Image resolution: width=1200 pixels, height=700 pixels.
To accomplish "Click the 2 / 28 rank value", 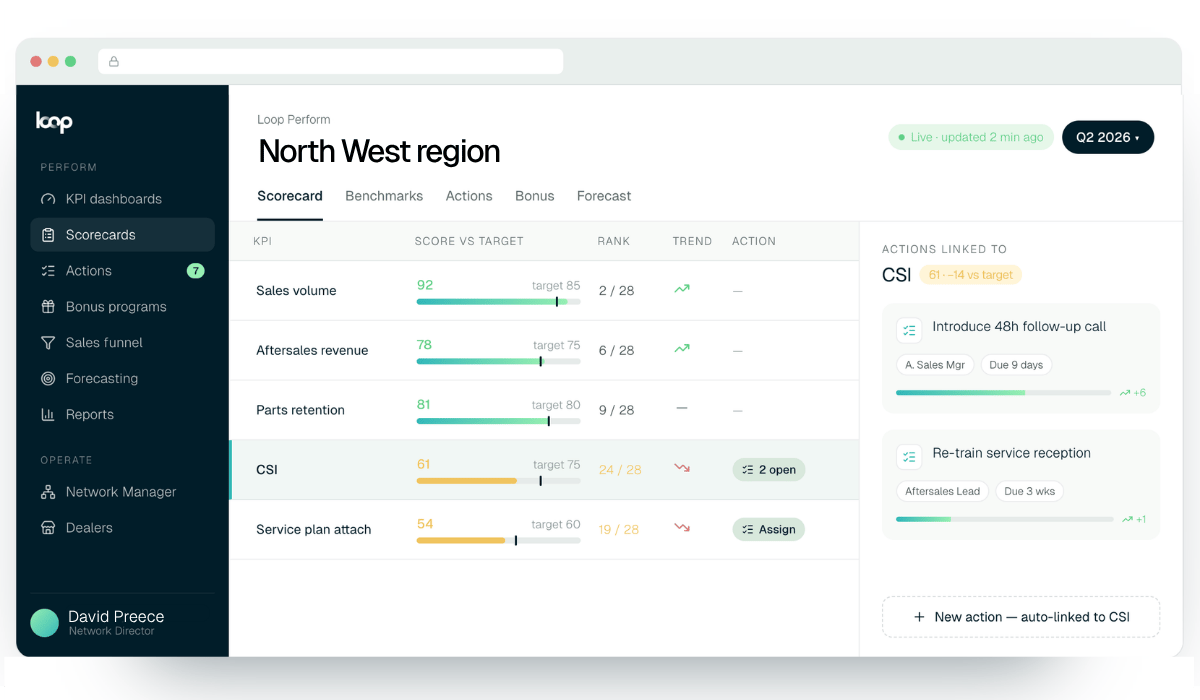I will click(616, 291).
